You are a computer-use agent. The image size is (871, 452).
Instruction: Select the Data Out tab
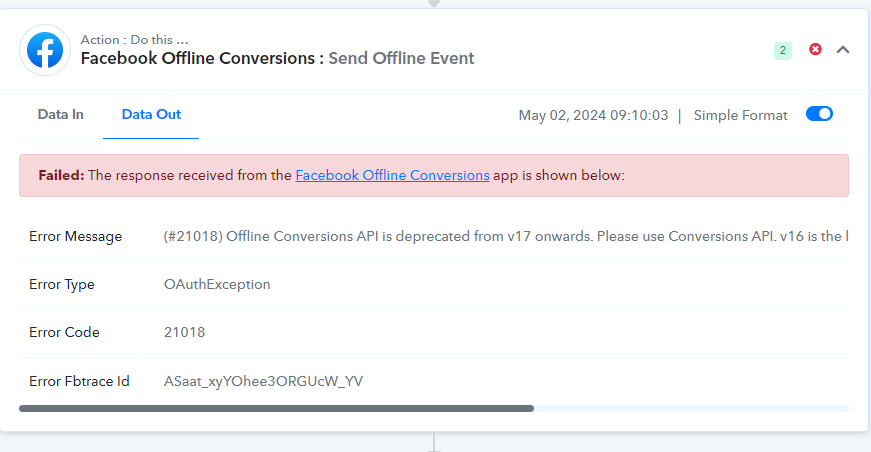(x=151, y=114)
